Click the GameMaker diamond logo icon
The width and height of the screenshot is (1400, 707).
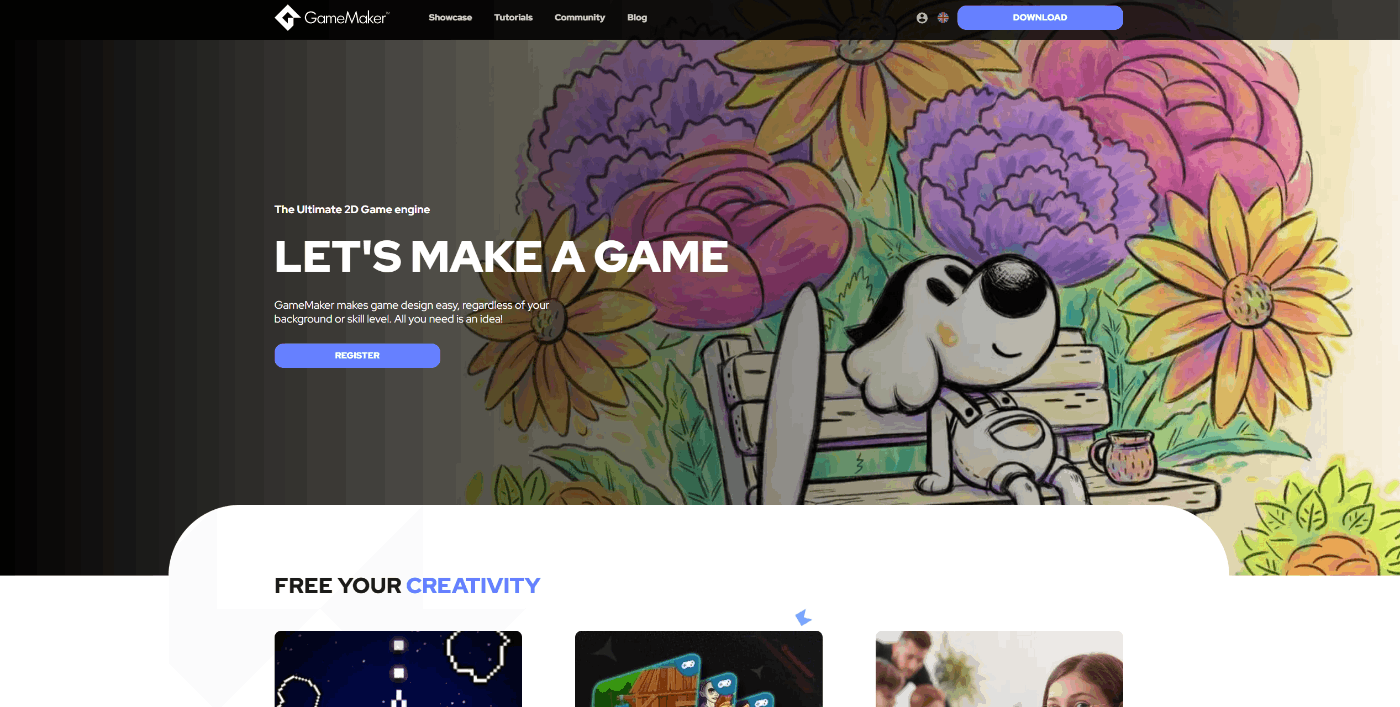click(x=287, y=17)
